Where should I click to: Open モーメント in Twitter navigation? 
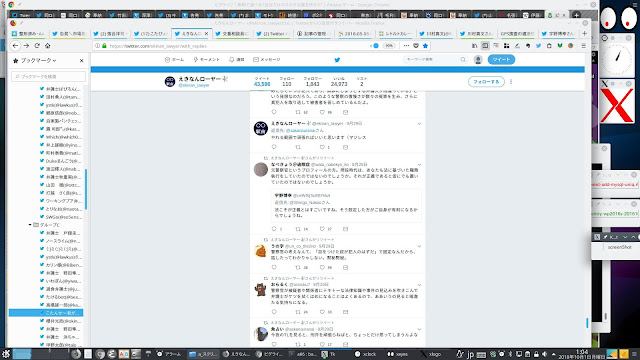coord(207,60)
